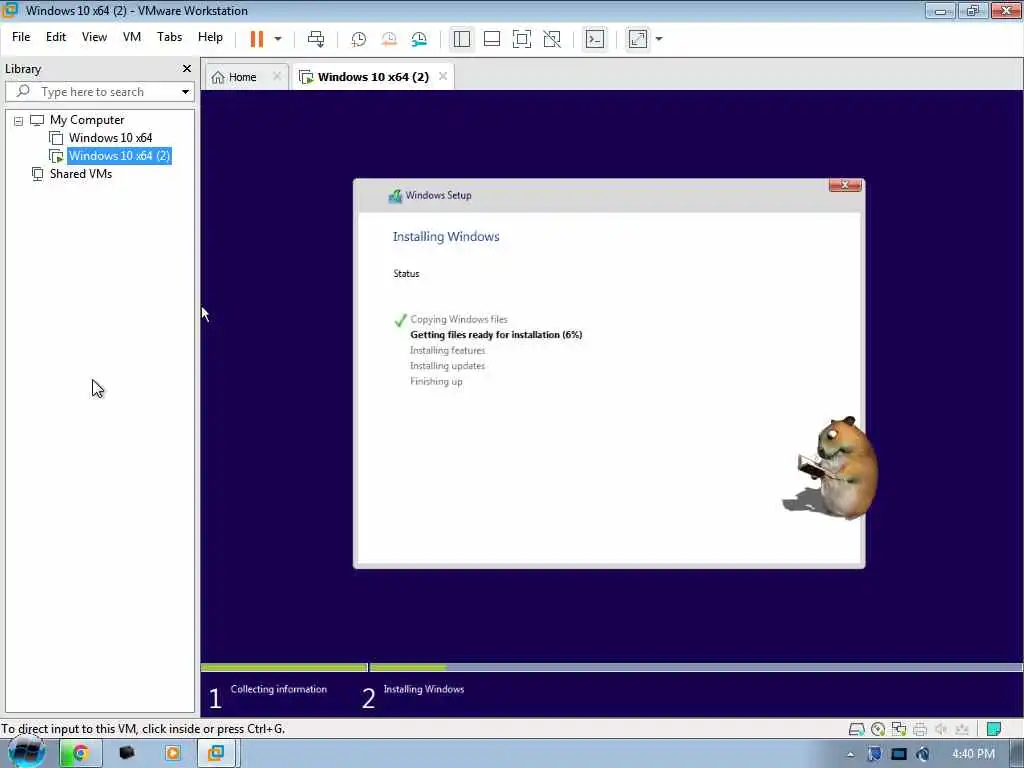
Task: Open the Help menu
Action: coord(210,37)
